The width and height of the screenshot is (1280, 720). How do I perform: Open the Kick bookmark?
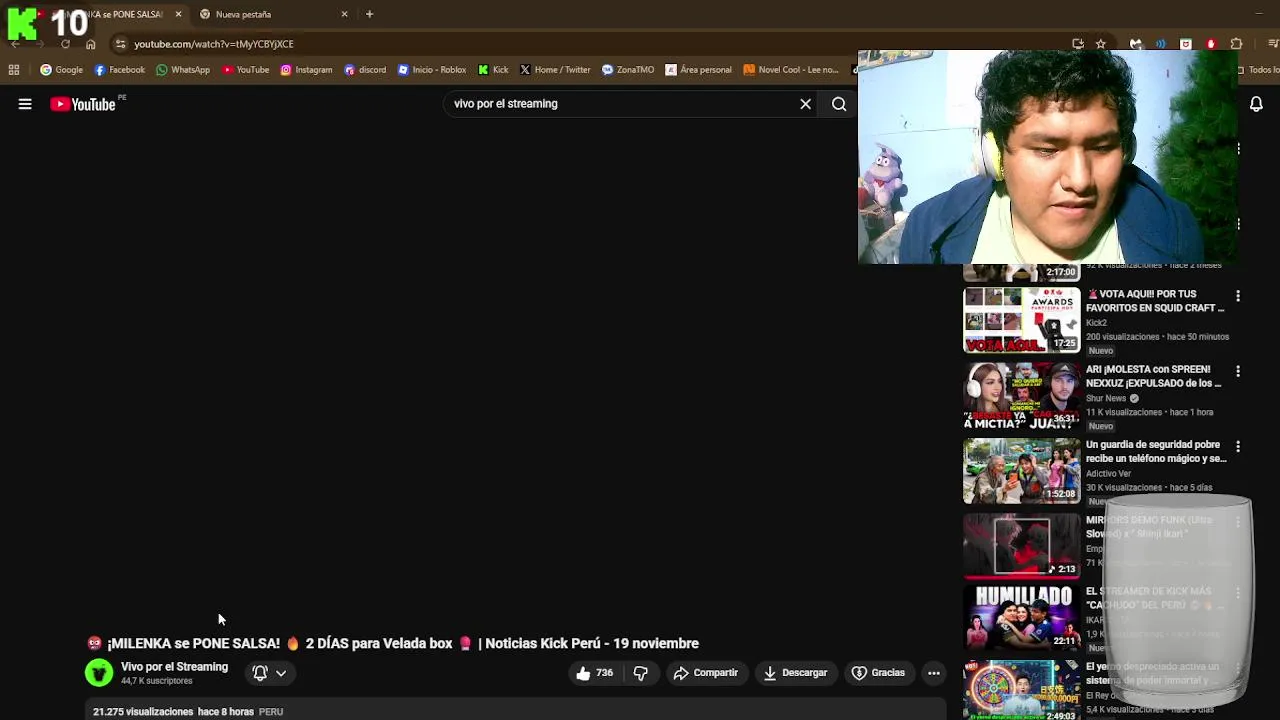(x=493, y=70)
